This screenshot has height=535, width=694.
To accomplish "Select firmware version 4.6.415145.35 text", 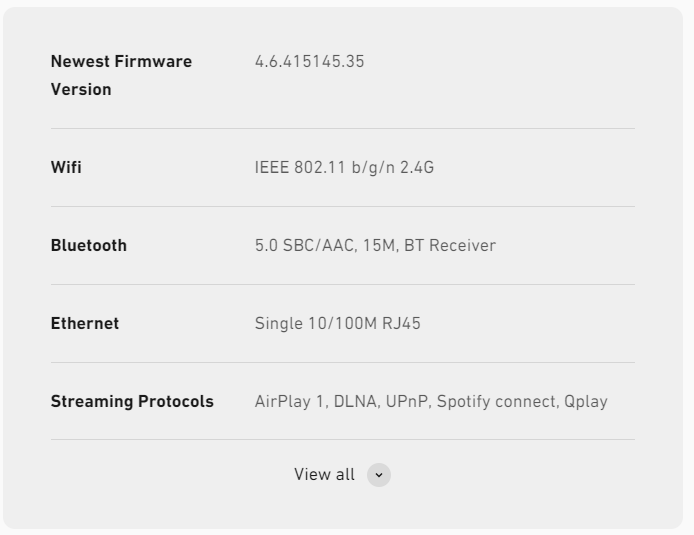I will pyautogui.click(x=309, y=62).
